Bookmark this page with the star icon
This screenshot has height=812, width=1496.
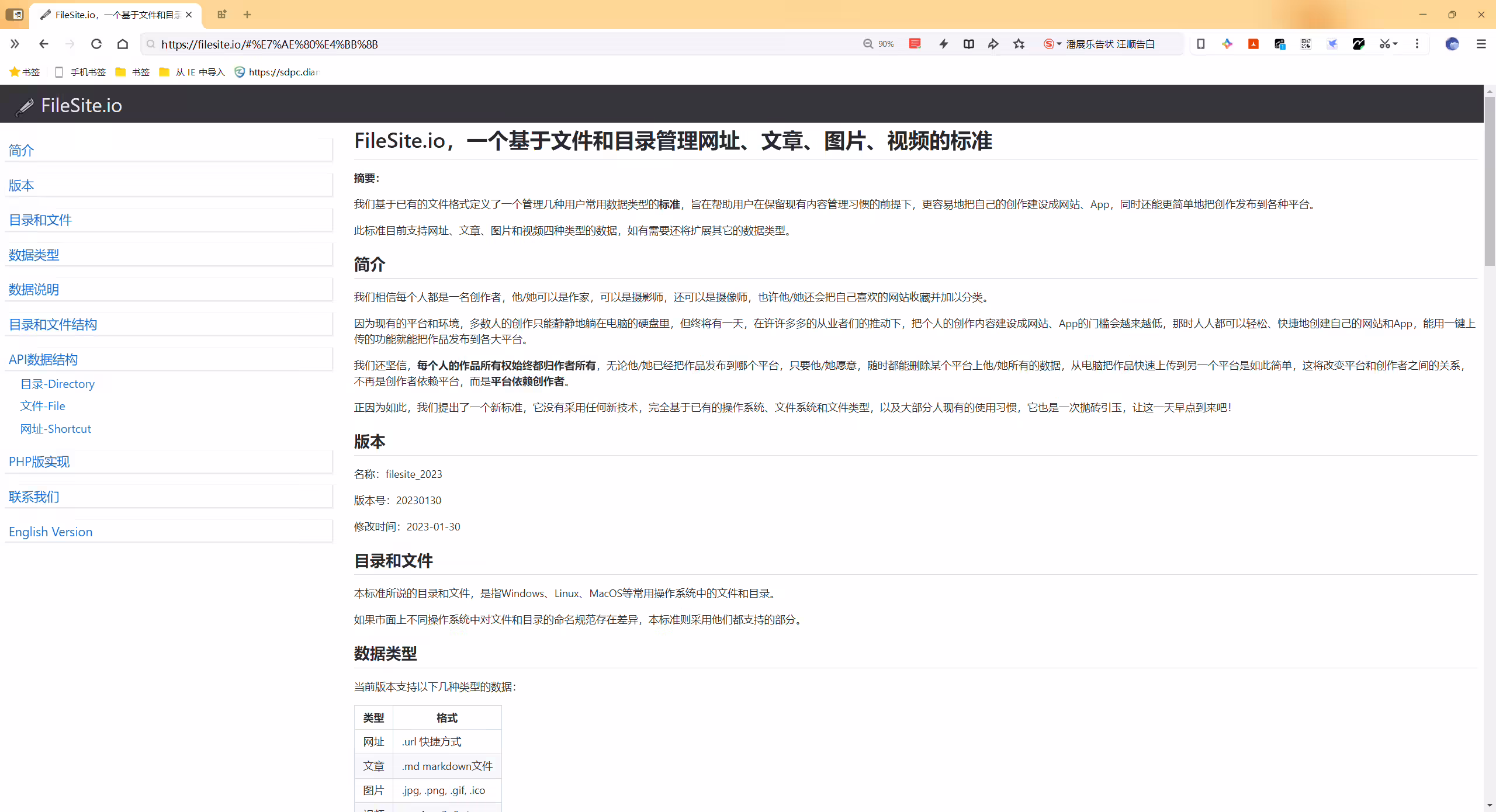[1019, 44]
